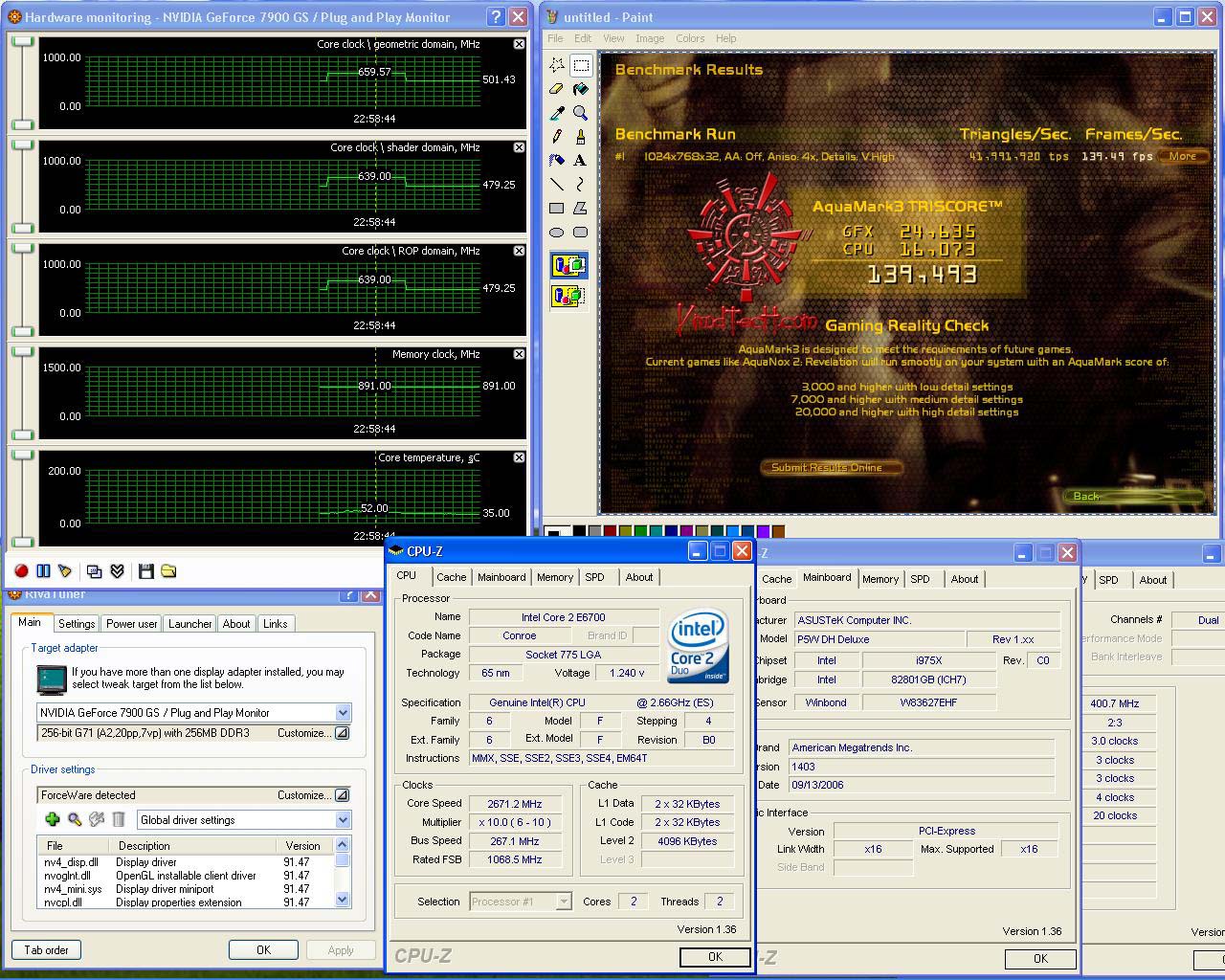1225x980 pixels.
Task: Expand the Customize button beside ForceWare detected
Action: coord(342,795)
